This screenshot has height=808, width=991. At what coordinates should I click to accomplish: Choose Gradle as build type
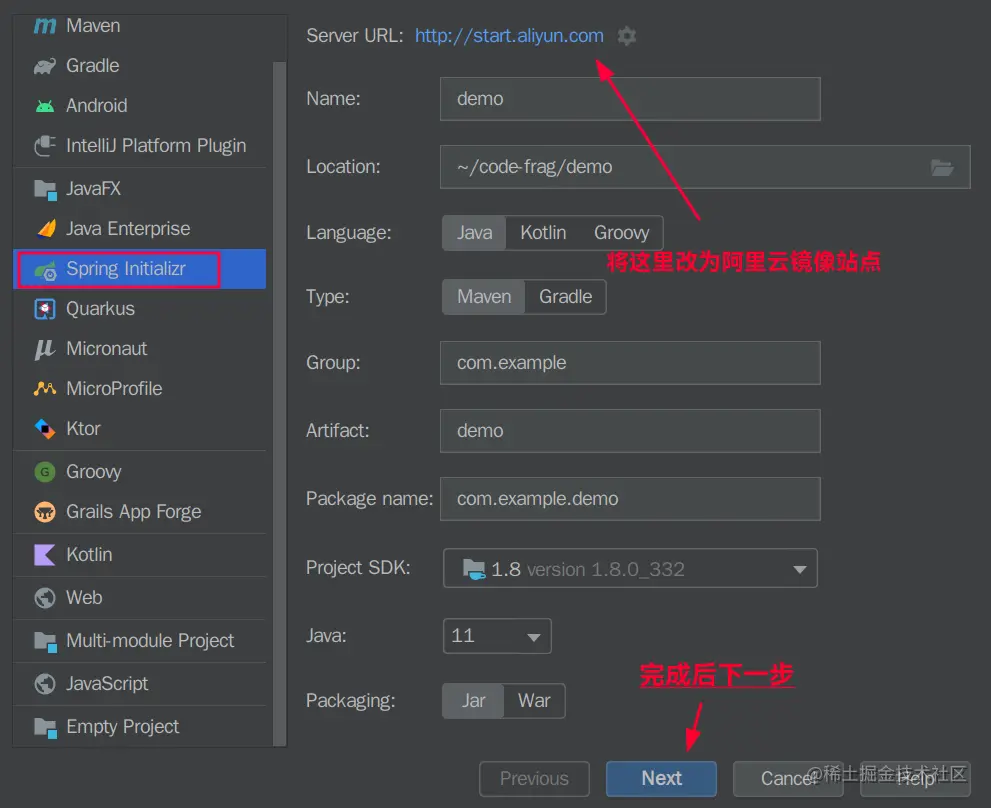tap(566, 297)
